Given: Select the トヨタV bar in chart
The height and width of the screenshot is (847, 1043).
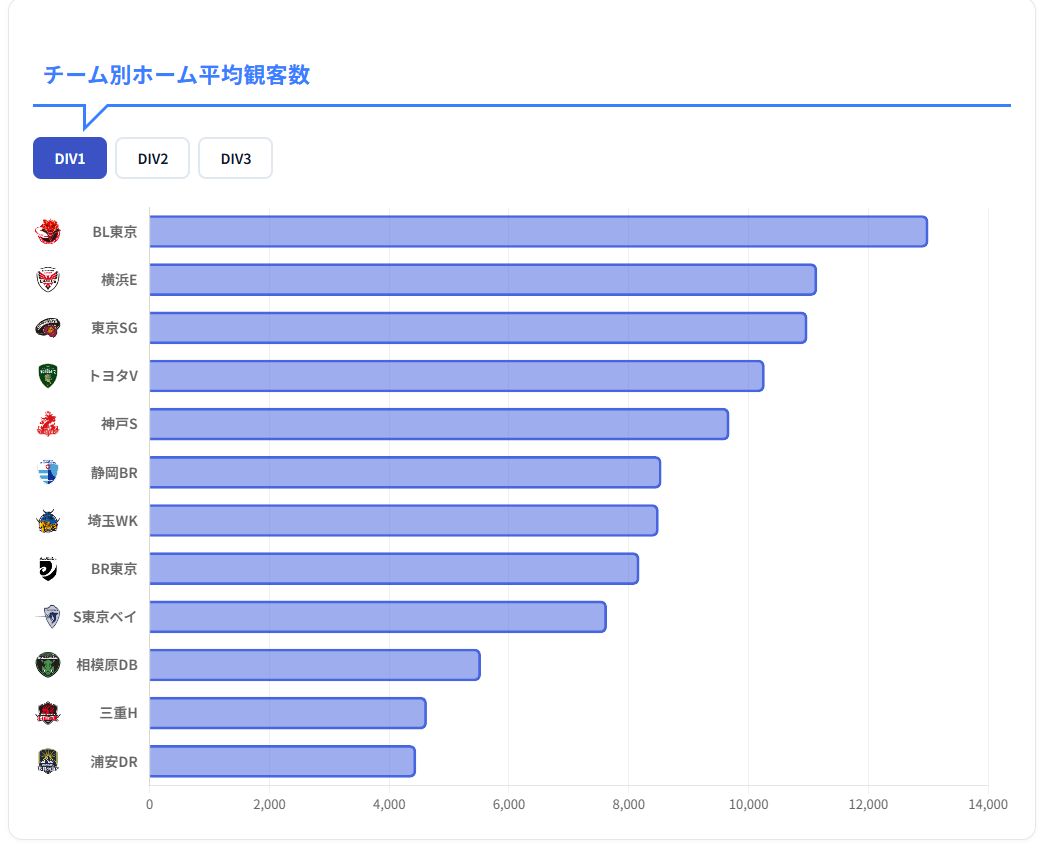Looking at the screenshot, I should tap(456, 376).
